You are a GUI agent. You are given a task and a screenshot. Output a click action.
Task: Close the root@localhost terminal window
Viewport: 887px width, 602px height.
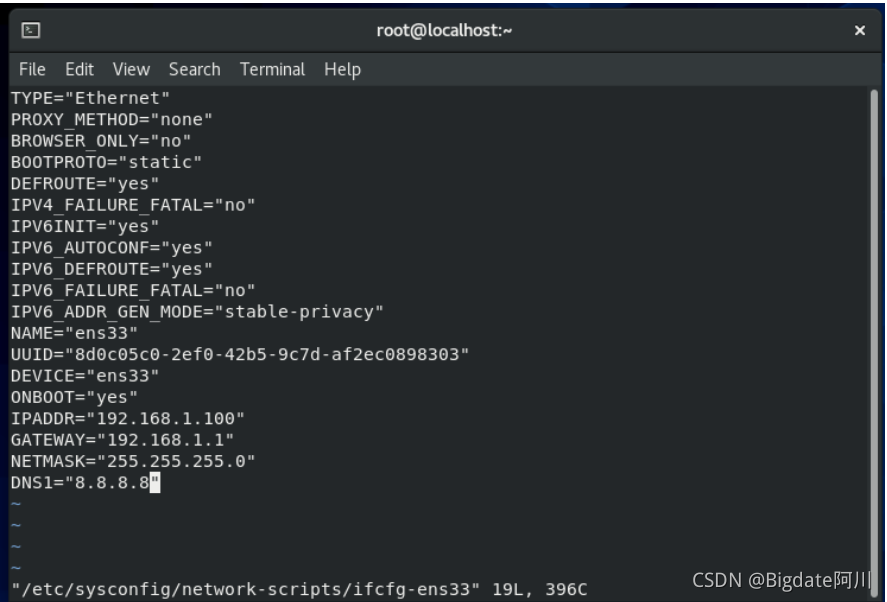click(x=859, y=31)
